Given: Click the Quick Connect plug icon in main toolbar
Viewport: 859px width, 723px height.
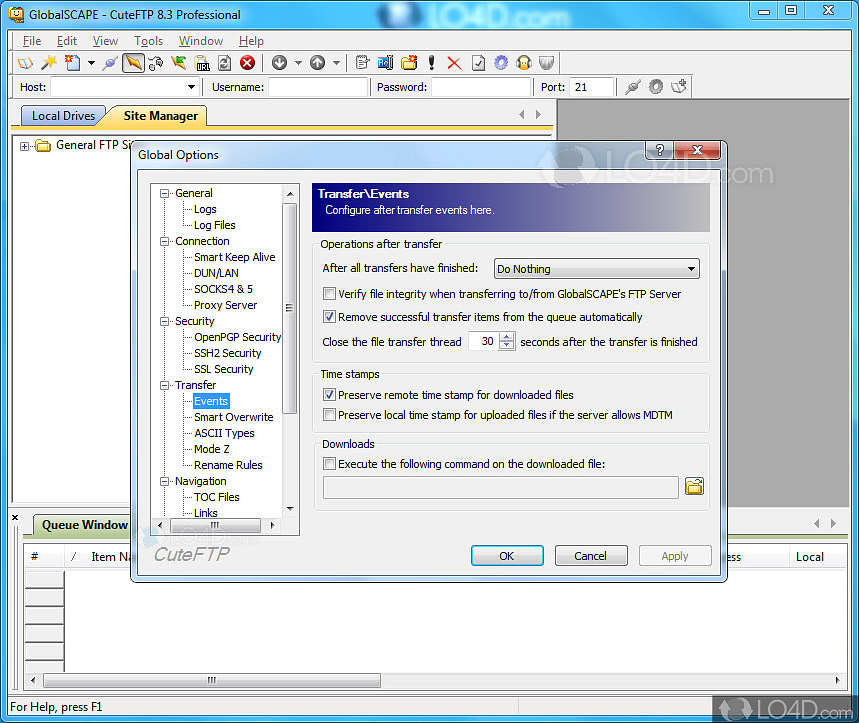Looking at the screenshot, I should (110, 63).
